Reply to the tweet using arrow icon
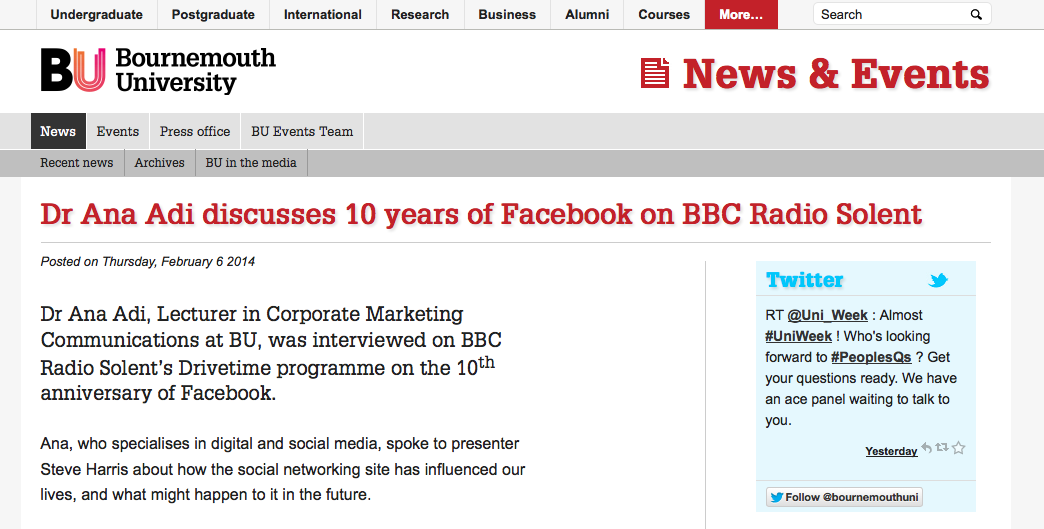This screenshot has height=529, width=1044. (x=927, y=449)
